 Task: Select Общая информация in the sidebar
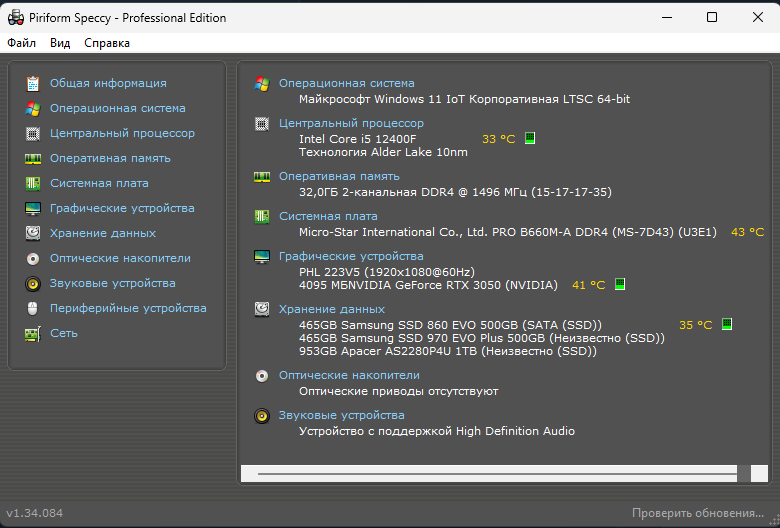click(x=108, y=83)
